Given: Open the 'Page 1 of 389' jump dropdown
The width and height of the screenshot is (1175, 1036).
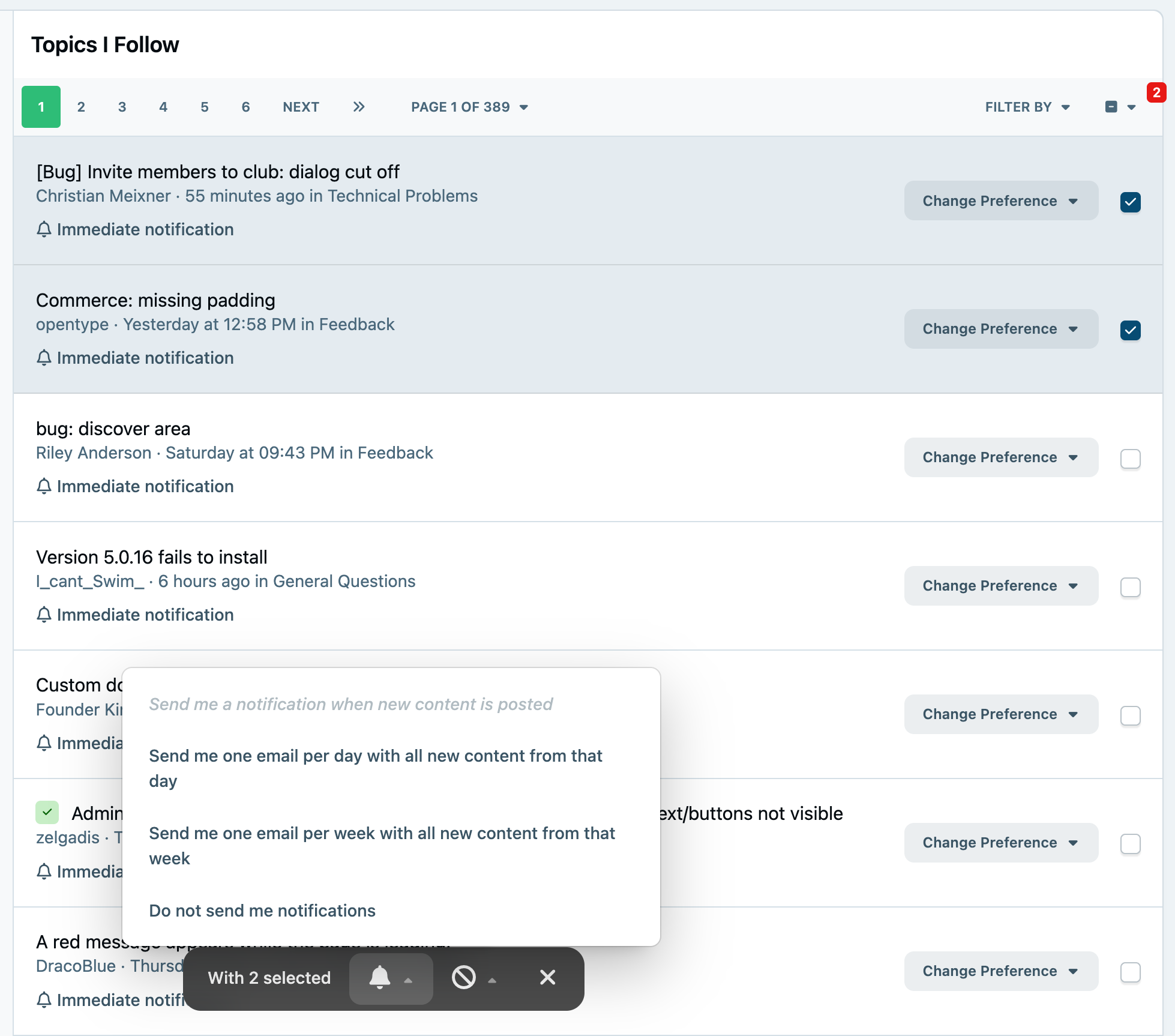Looking at the screenshot, I should coord(469,107).
